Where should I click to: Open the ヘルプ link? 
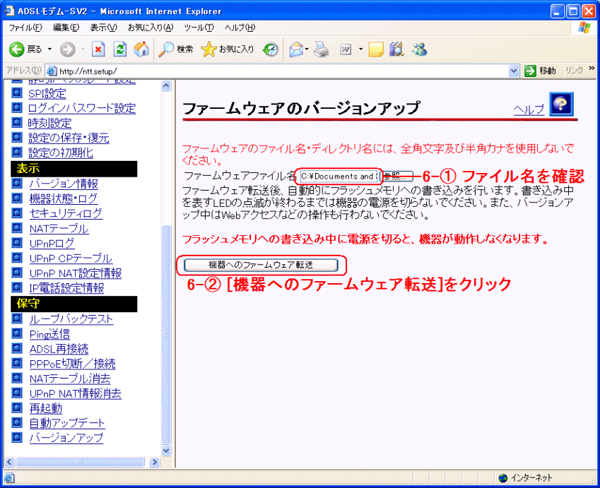coord(529,110)
